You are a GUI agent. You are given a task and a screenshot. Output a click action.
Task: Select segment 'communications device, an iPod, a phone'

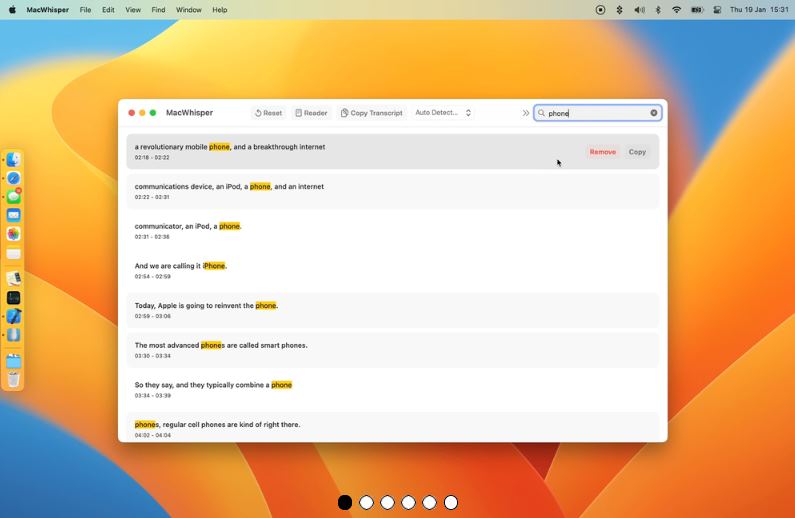pos(392,191)
